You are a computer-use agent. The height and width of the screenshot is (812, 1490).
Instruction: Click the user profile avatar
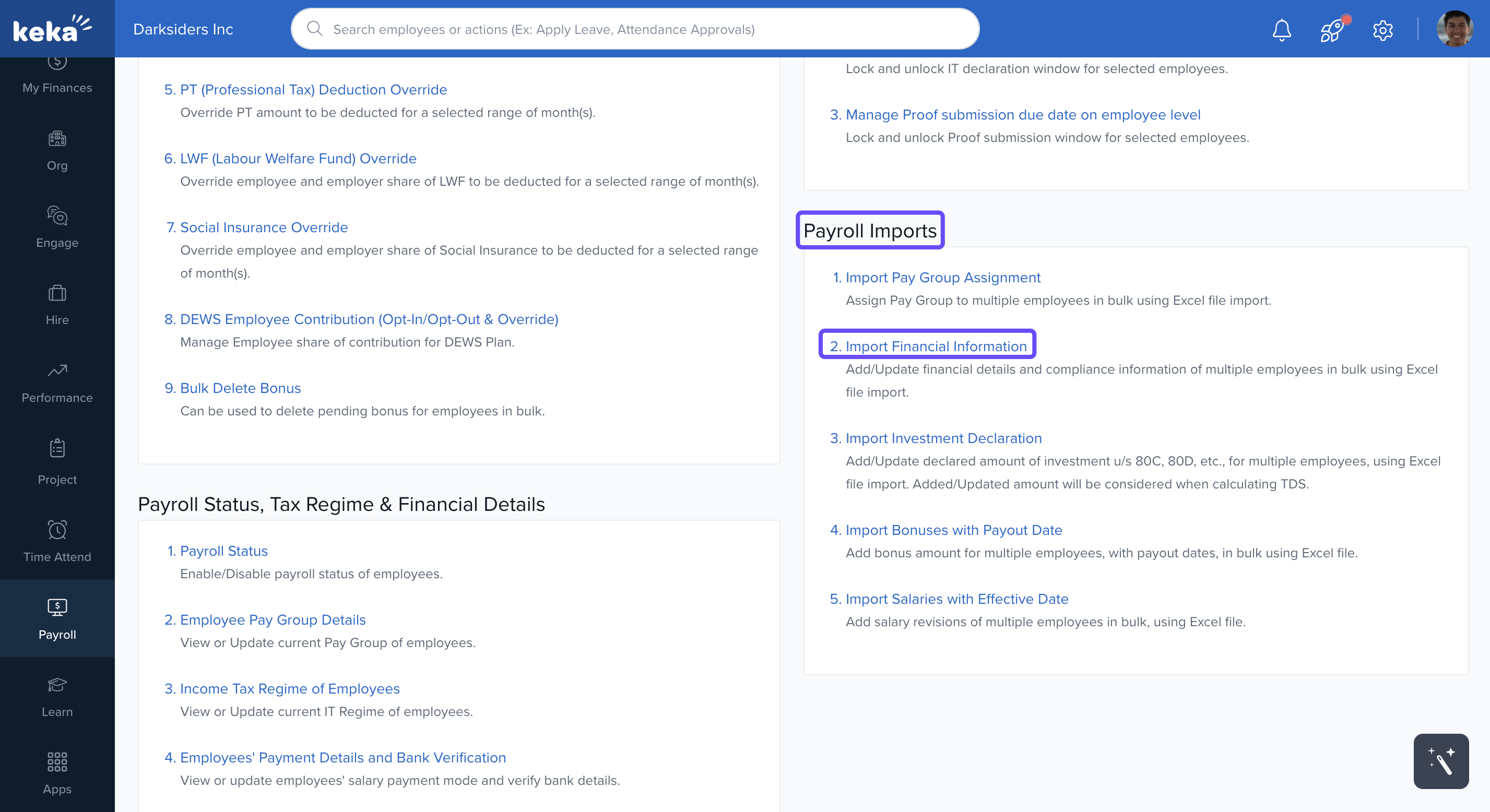coord(1454,29)
